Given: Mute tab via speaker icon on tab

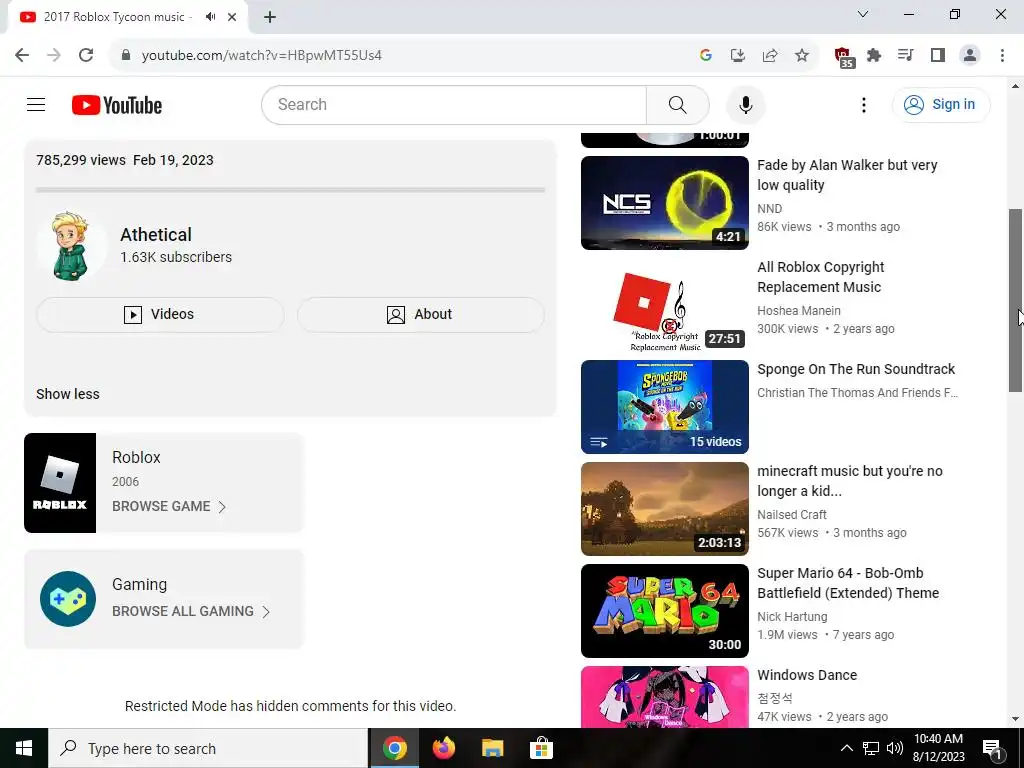Looking at the screenshot, I should 210,17.
